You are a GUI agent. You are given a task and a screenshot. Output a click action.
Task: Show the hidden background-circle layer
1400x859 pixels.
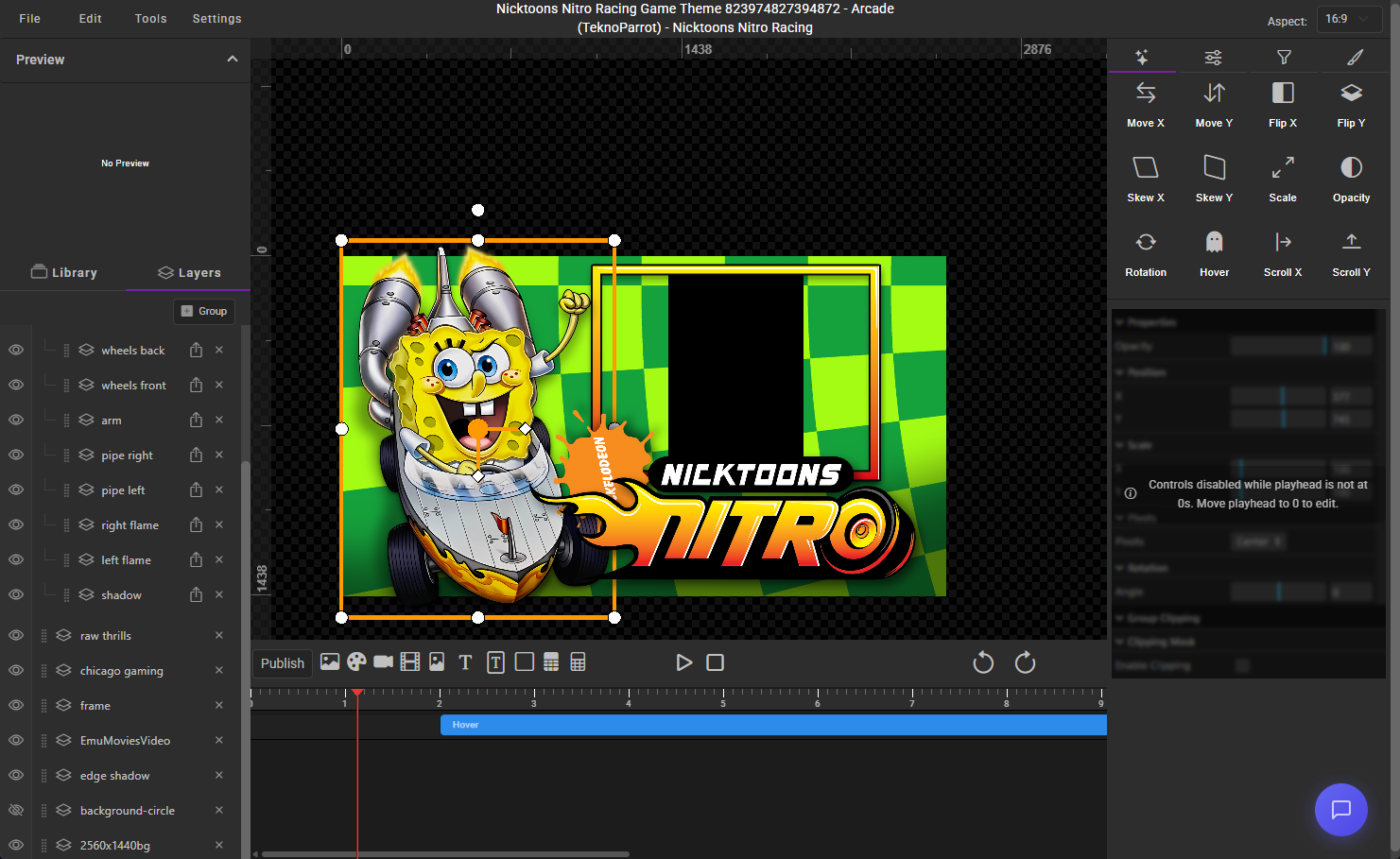pos(16,810)
